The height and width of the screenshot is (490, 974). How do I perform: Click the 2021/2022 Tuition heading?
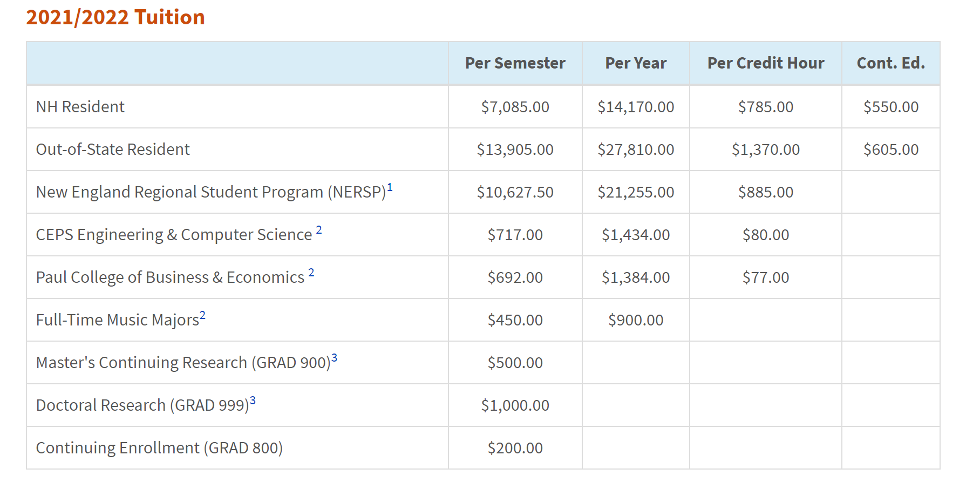115,17
